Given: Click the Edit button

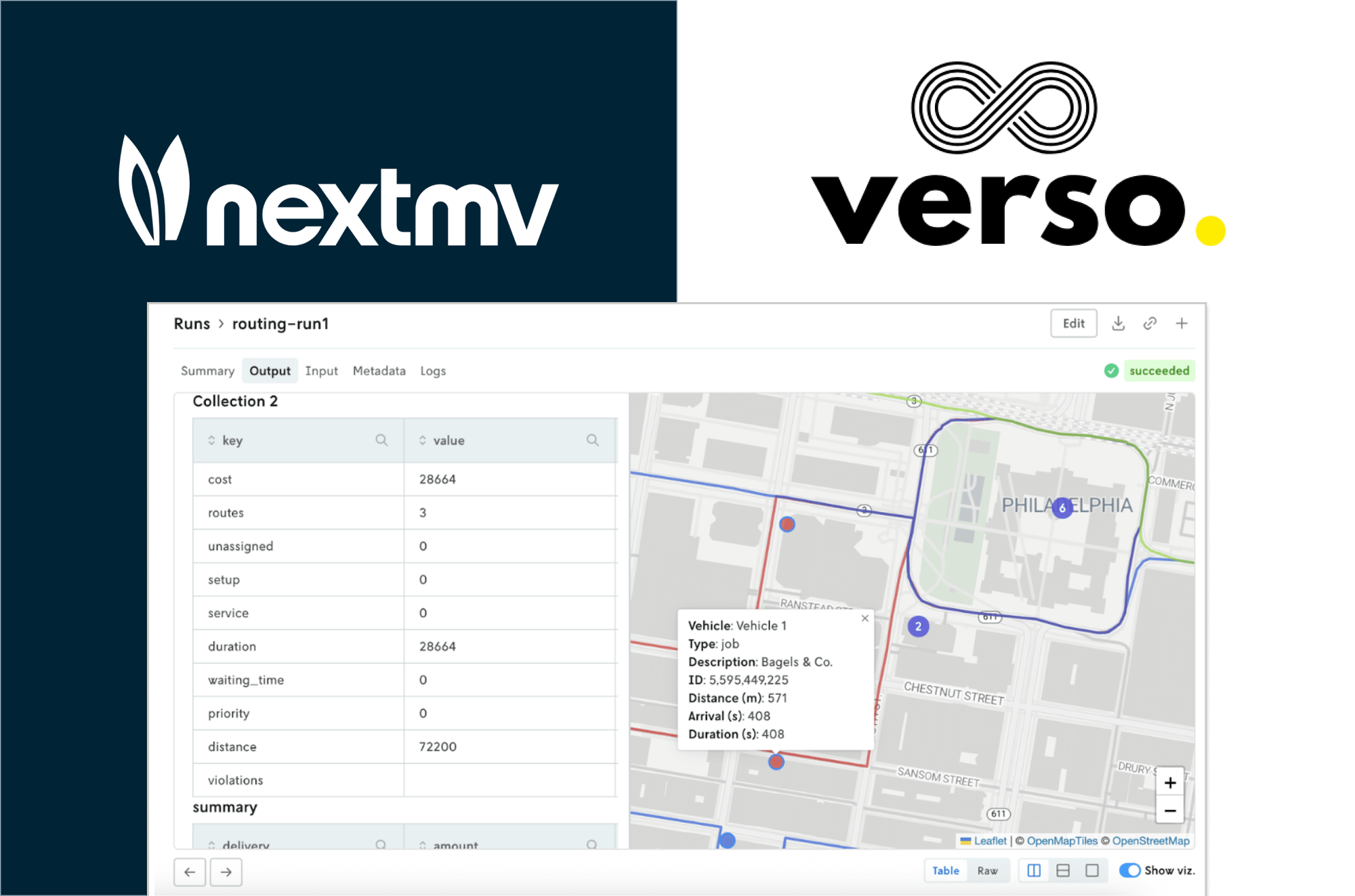Looking at the screenshot, I should (1074, 323).
